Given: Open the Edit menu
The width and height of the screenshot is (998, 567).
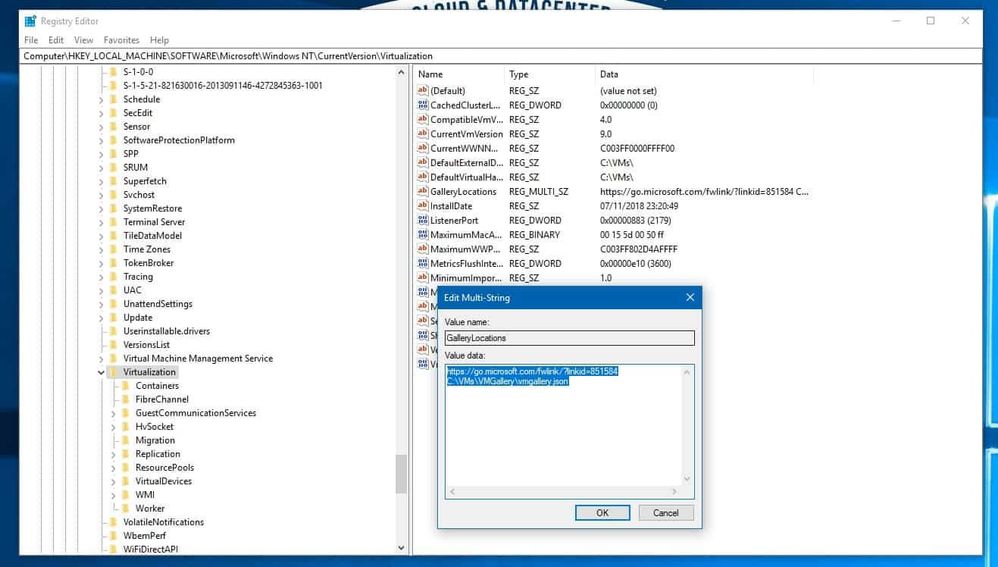Looking at the screenshot, I should tap(56, 39).
